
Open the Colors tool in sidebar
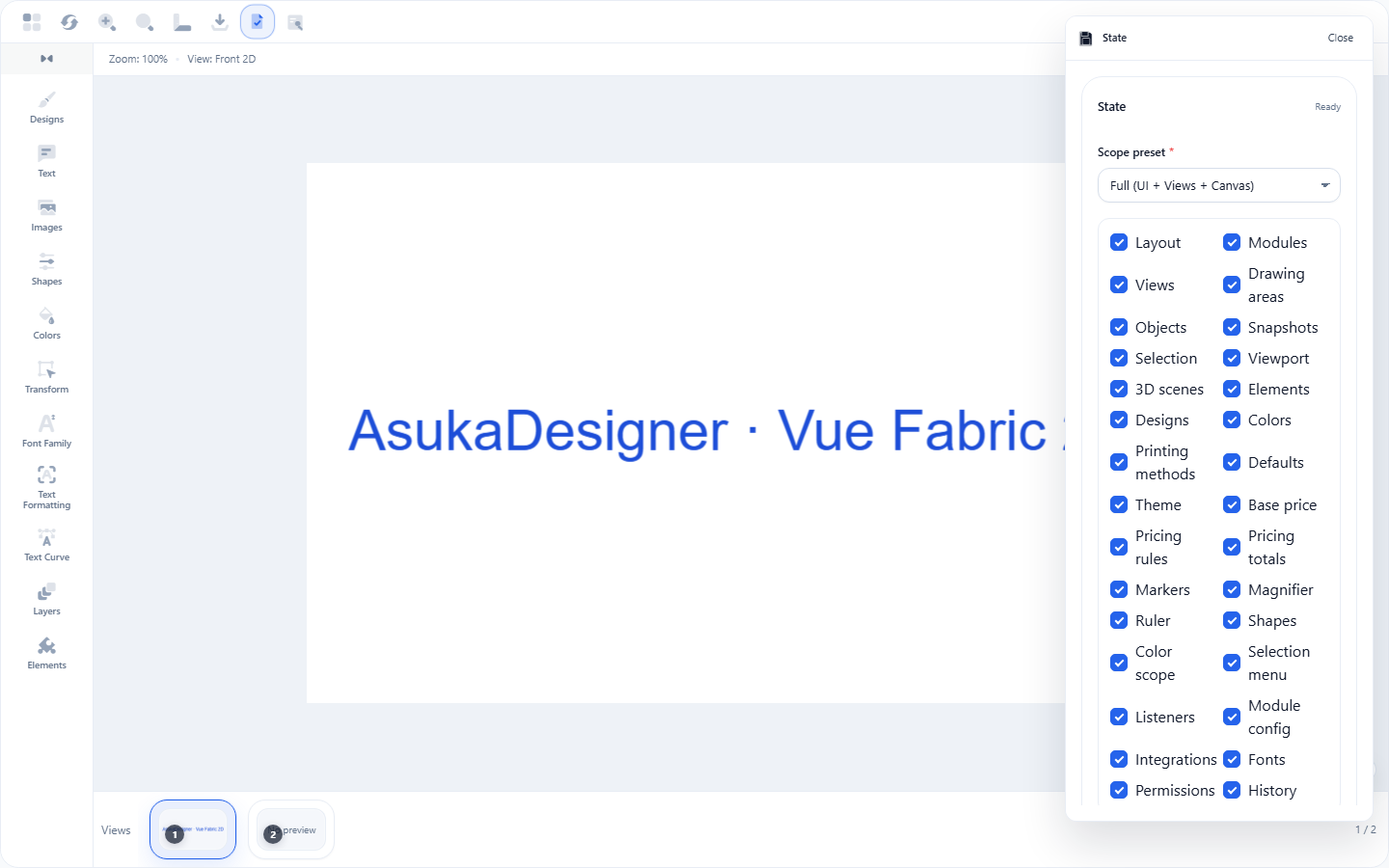point(46,324)
